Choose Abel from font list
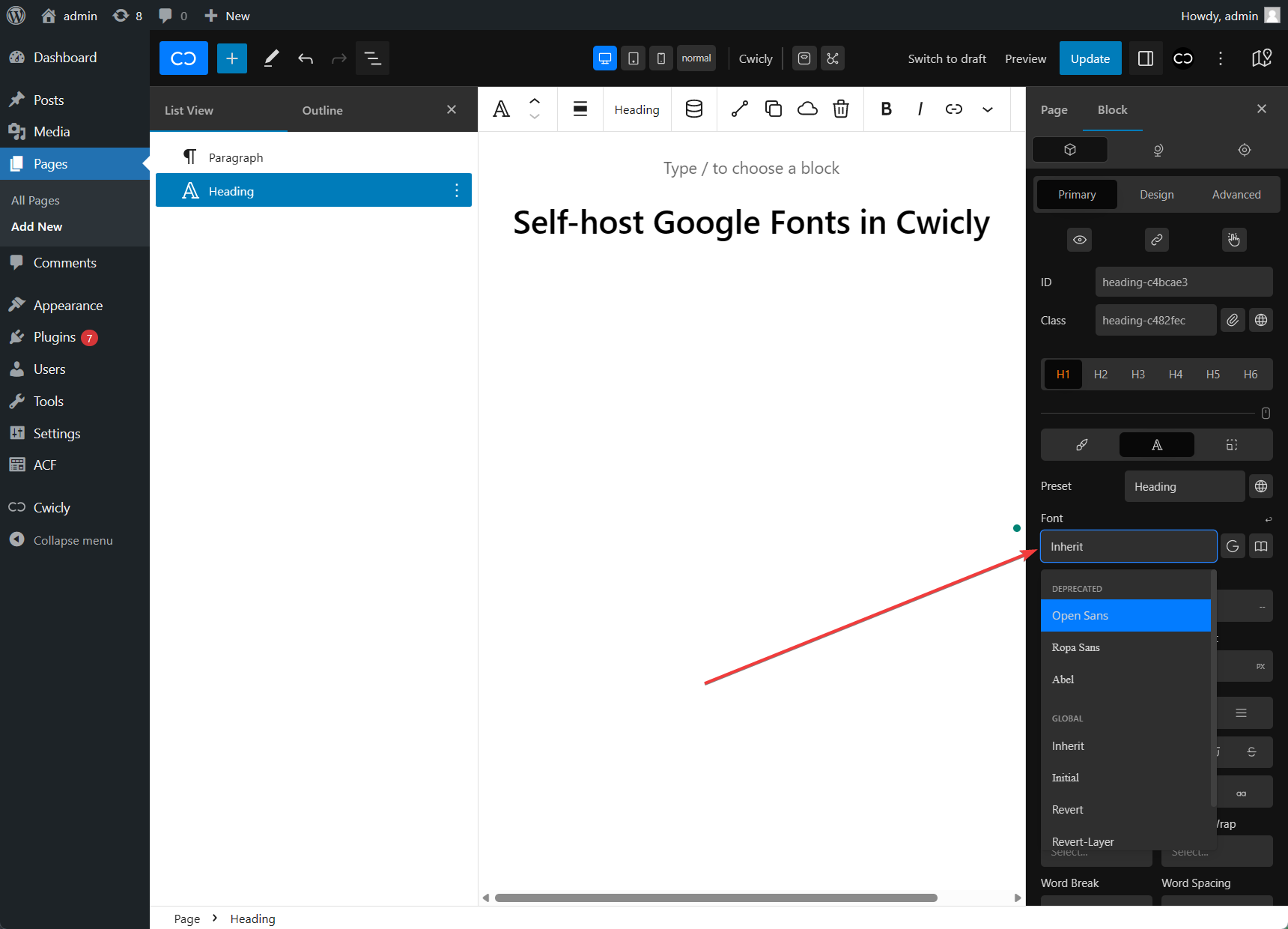 pos(1126,680)
